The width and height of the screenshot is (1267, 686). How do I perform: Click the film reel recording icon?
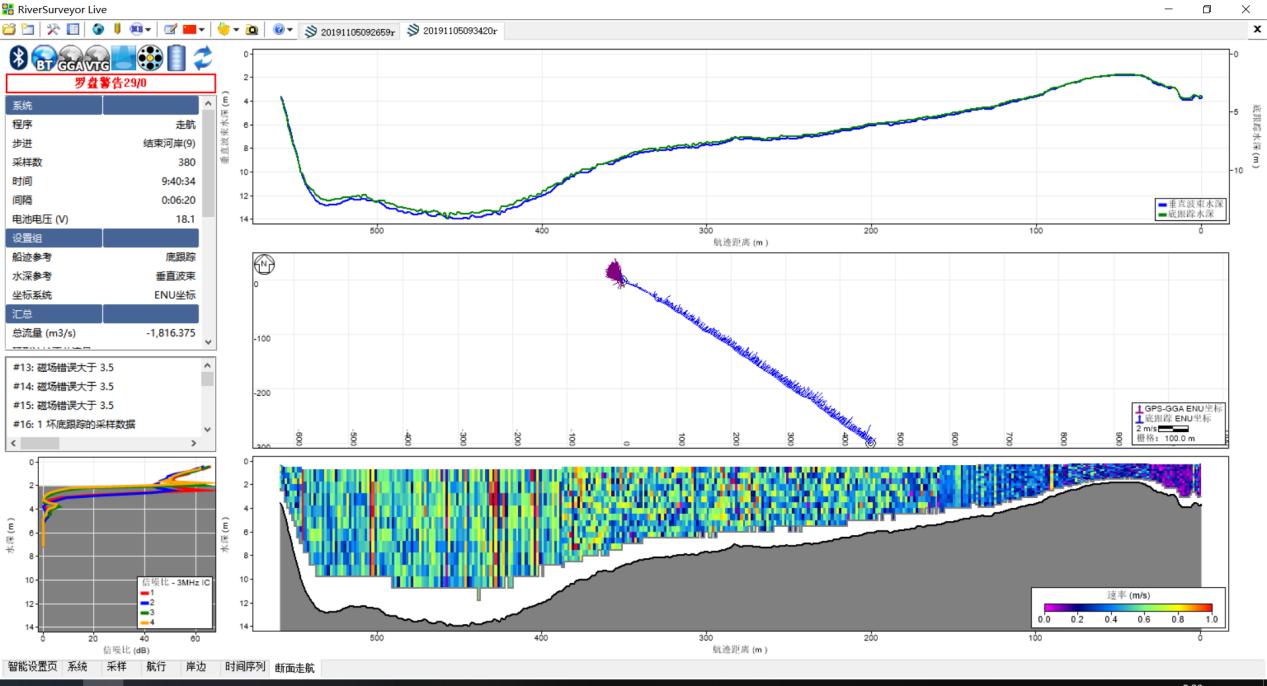(150, 58)
